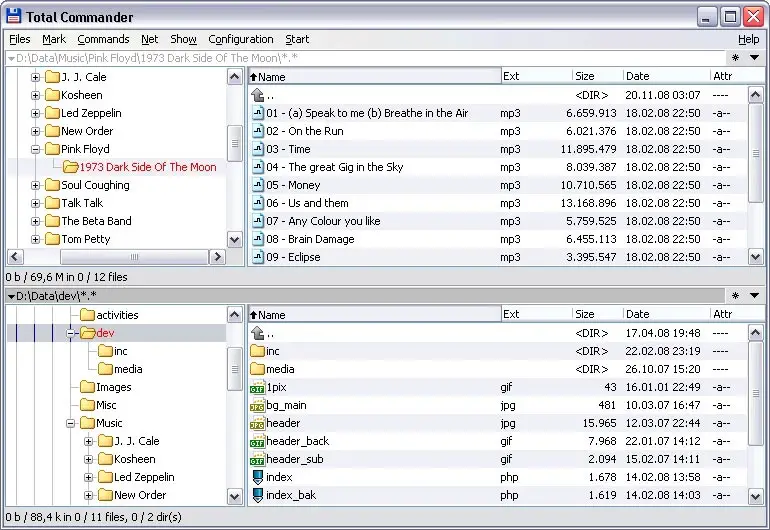Viewport: 770px width, 530px height.
Task: Collapse the Pink Floyd tree node
Action: pos(36,149)
